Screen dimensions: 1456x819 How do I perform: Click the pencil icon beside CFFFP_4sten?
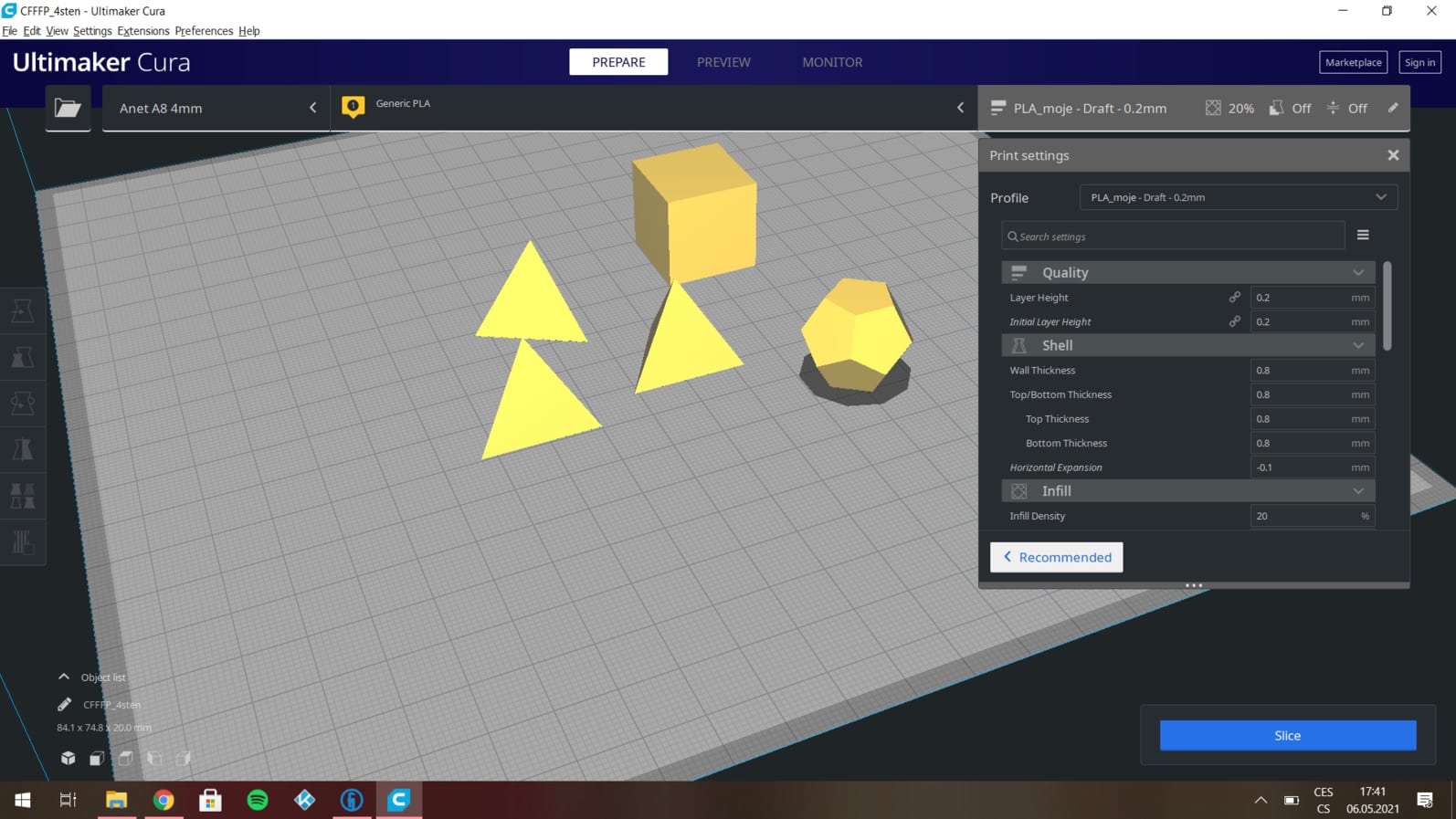tap(64, 704)
